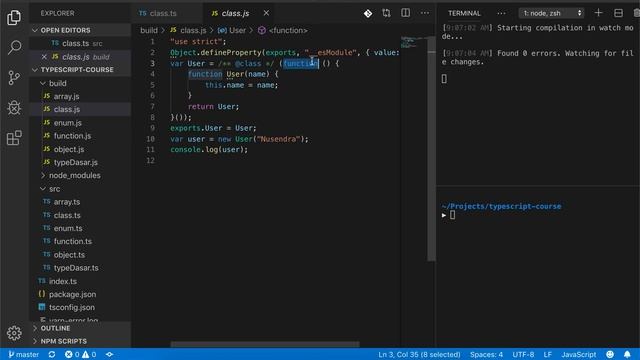Click Ln 3, Col 35 cursor position
This screenshot has height=360, width=640.
click(x=419, y=354)
